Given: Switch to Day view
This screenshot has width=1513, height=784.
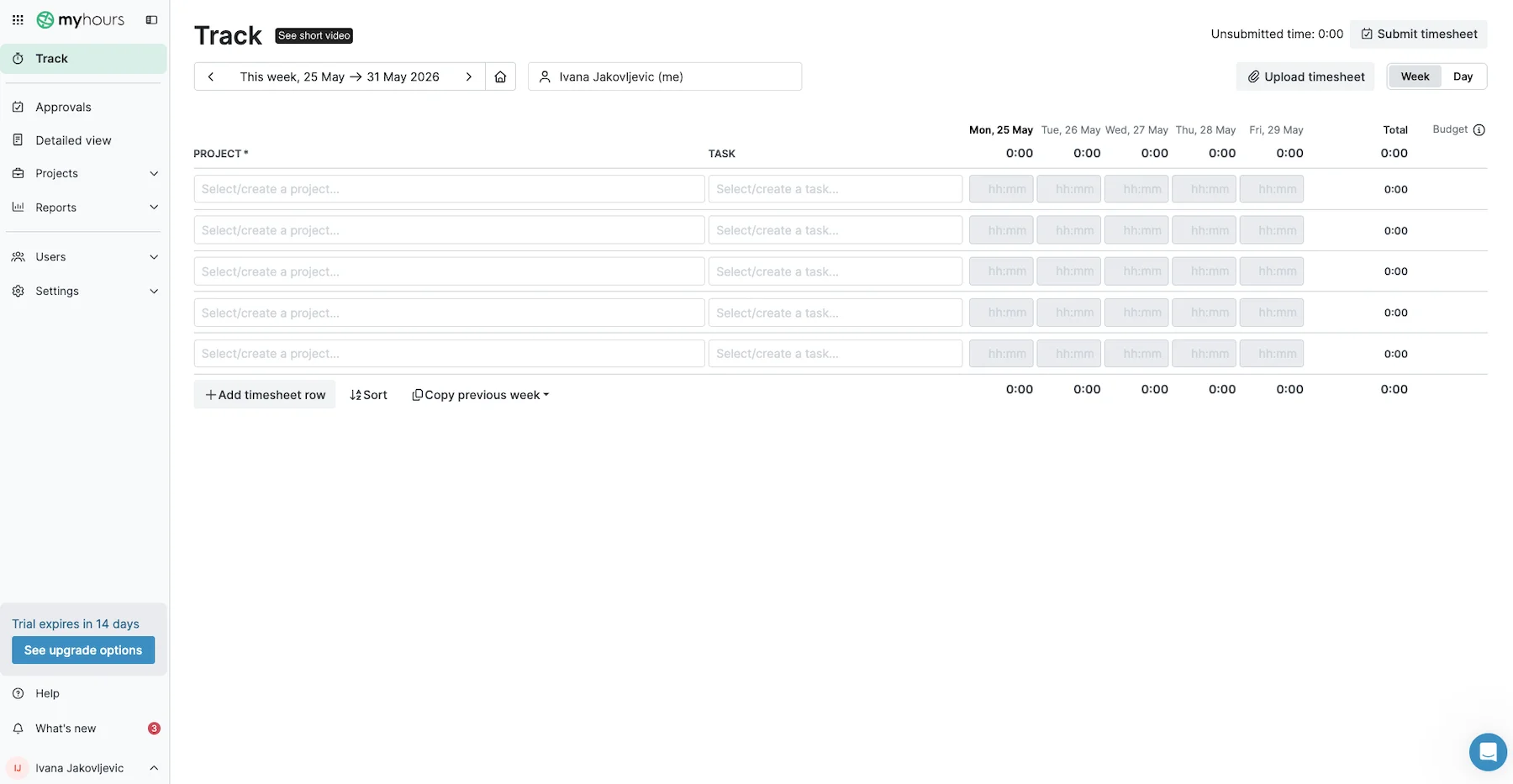Looking at the screenshot, I should 1463,76.
